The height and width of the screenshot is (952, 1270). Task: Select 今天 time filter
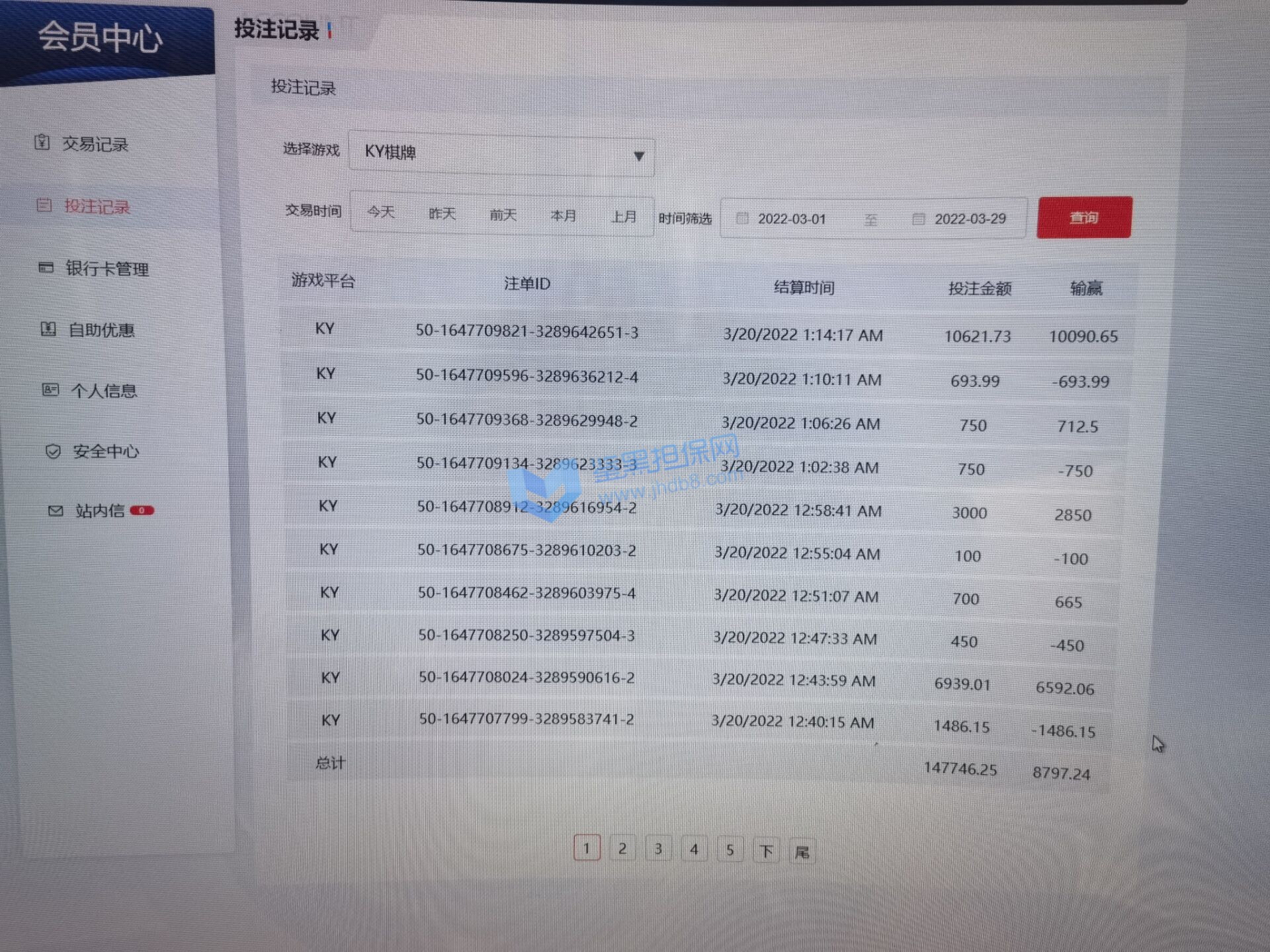pos(381,212)
